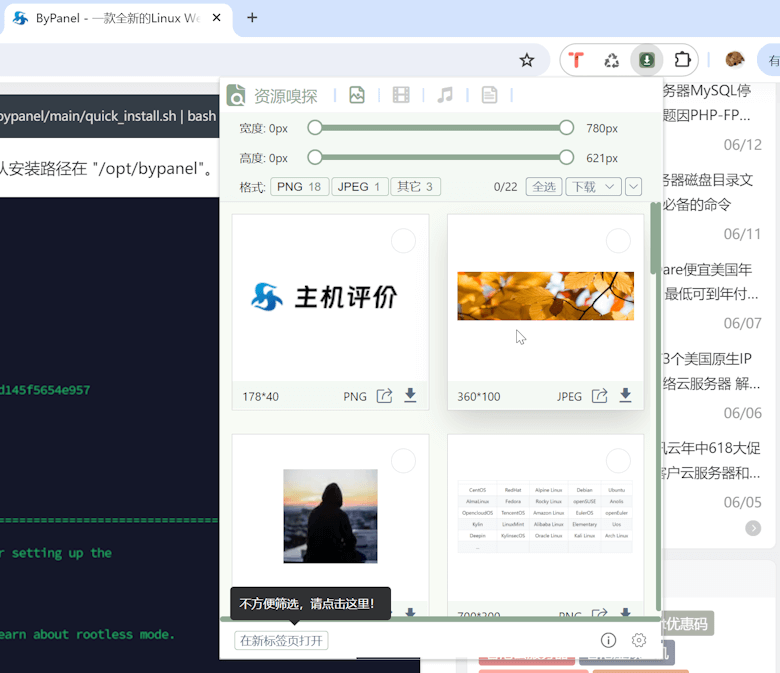Select the hooded silhouette photo checkbox
The height and width of the screenshot is (673, 780).
[x=403, y=461]
